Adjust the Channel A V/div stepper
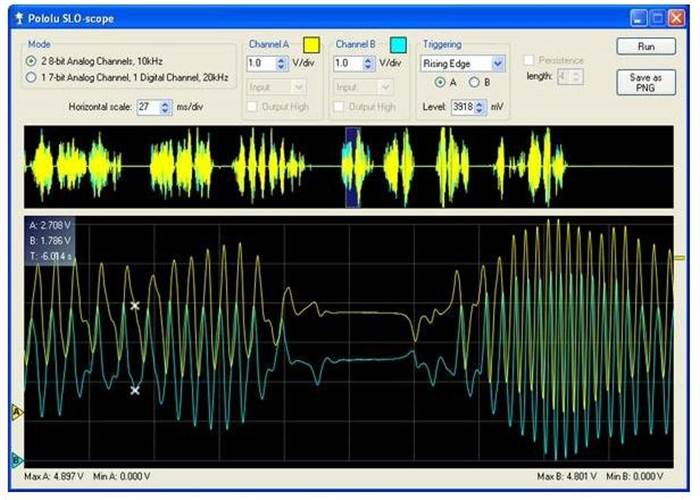Image resolution: width=700 pixels, height=500 pixels. point(285,63)
